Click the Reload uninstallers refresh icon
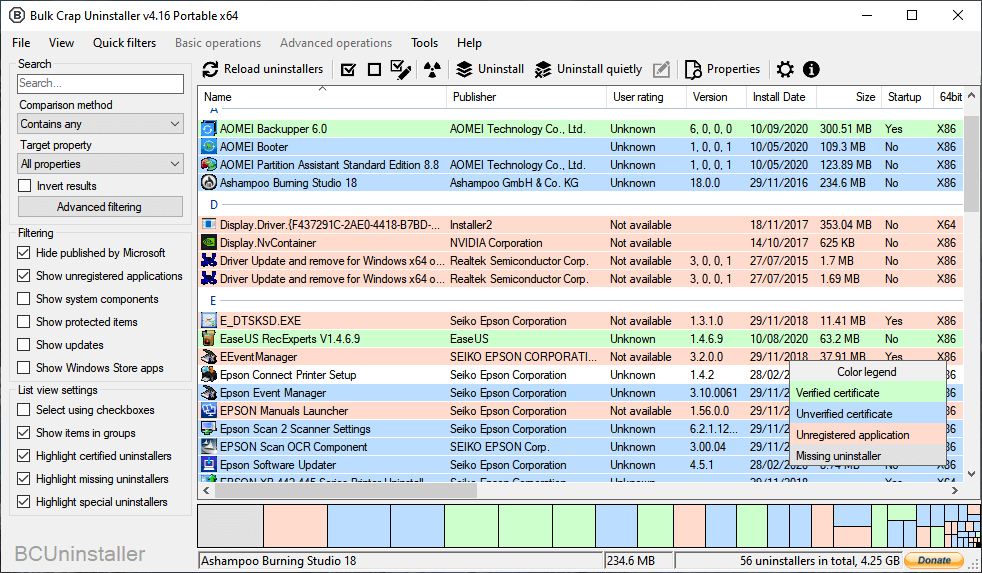The width and height of the screenshot is (982, 573). (210, 70)
